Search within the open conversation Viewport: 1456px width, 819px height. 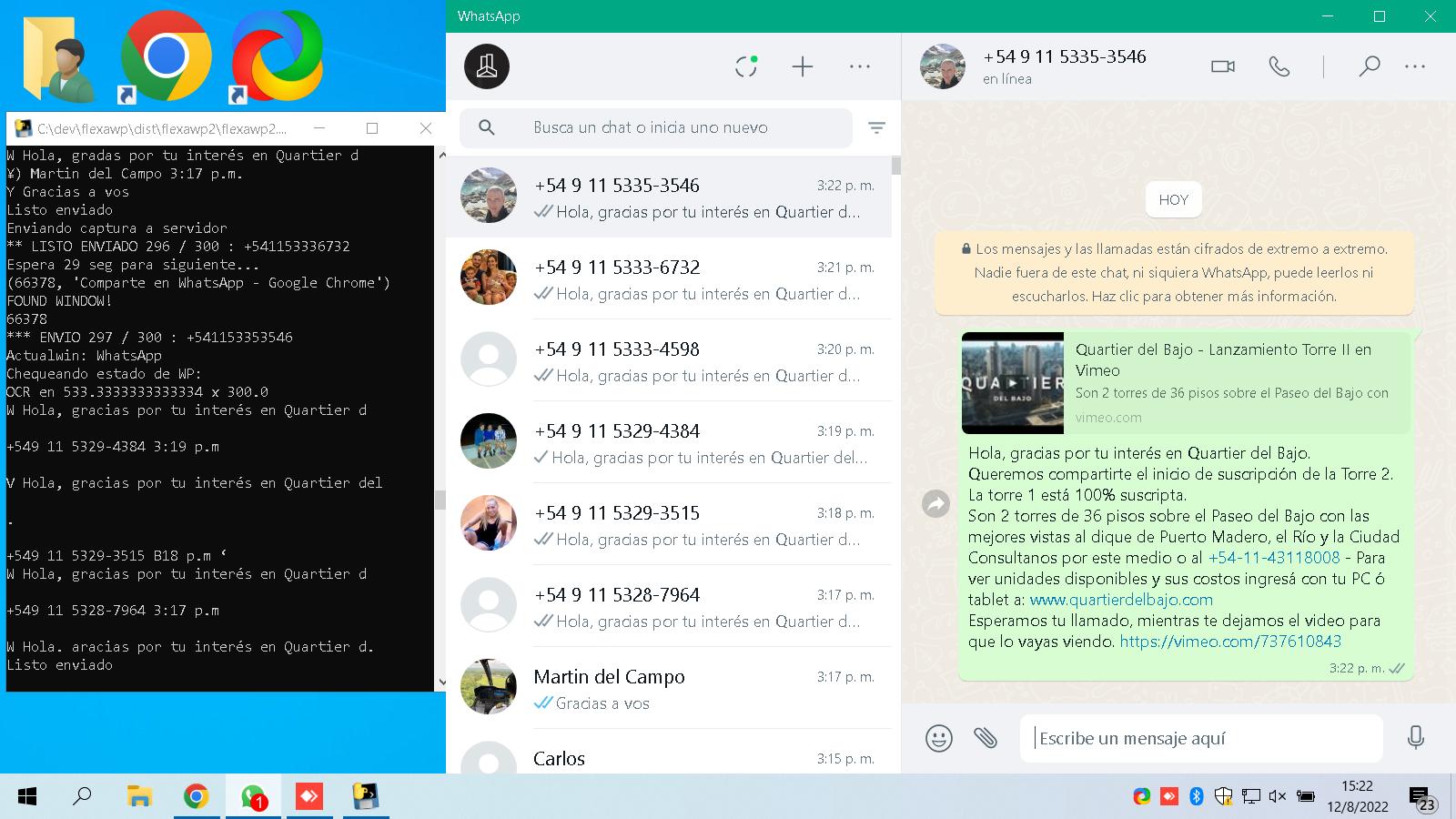pos(1369,66)
